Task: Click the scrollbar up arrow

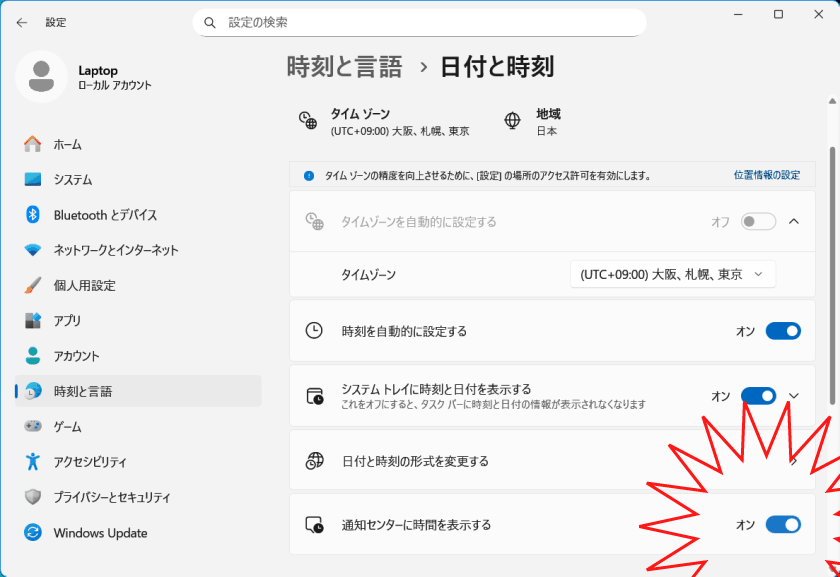Action: [832, 101]
